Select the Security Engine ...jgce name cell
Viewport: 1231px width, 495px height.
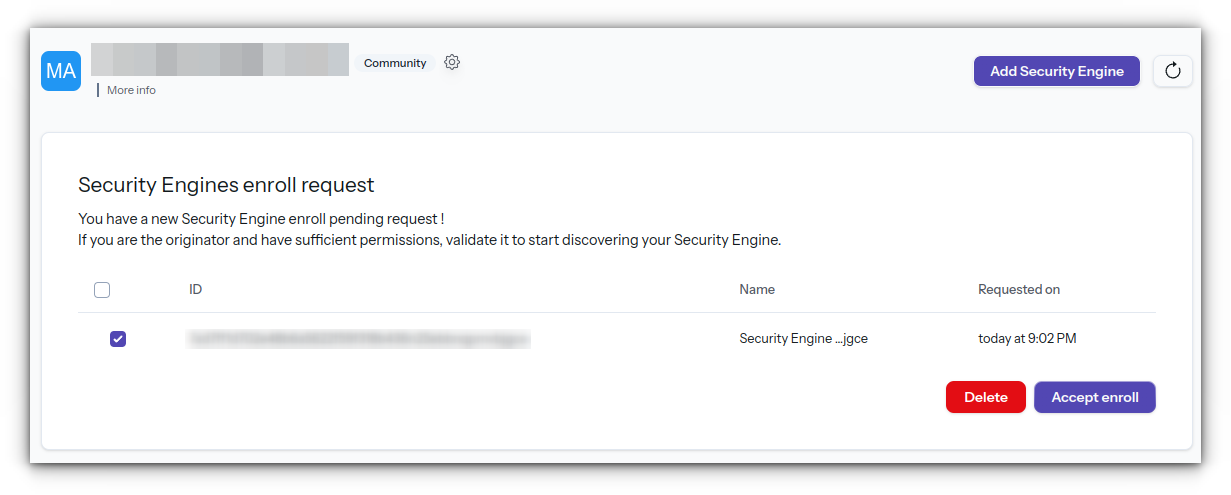[x=803, y=339]
